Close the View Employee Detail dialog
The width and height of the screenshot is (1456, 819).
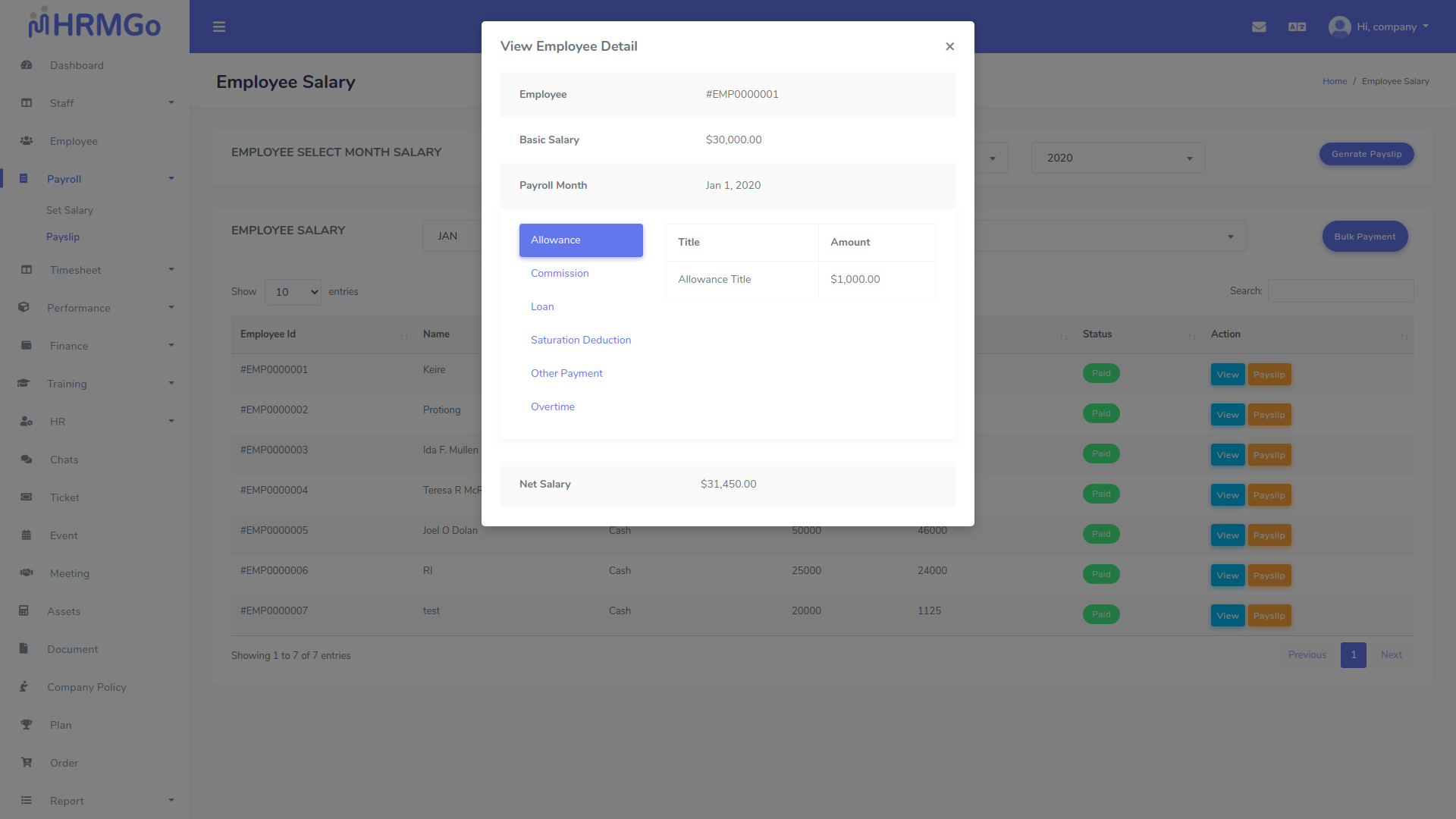(x=949, y=46)
